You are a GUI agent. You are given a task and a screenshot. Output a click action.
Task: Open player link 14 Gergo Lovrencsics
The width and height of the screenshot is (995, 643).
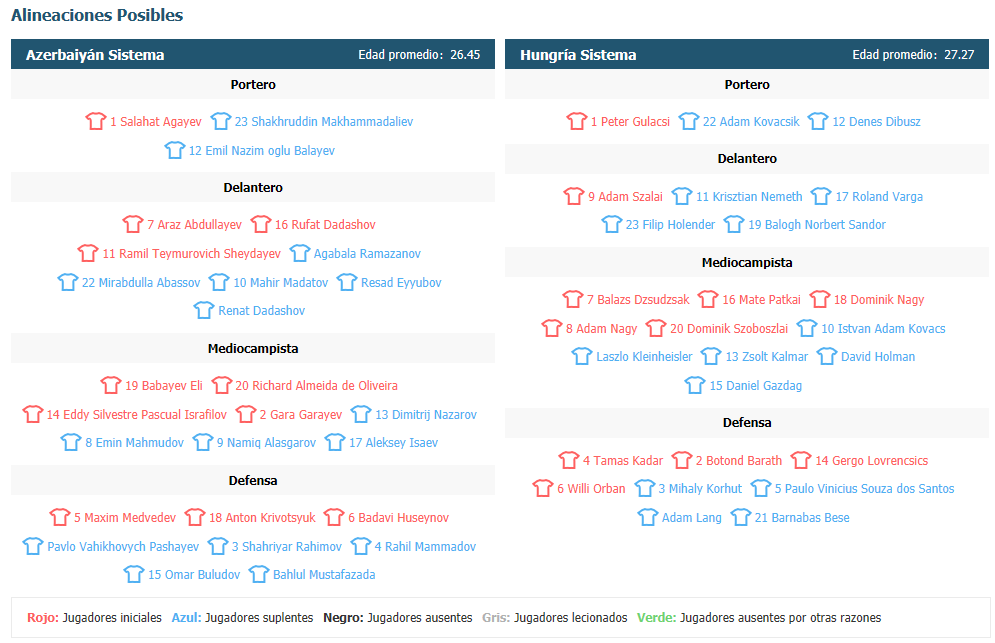pyautogui.click(x=872, y=460)
